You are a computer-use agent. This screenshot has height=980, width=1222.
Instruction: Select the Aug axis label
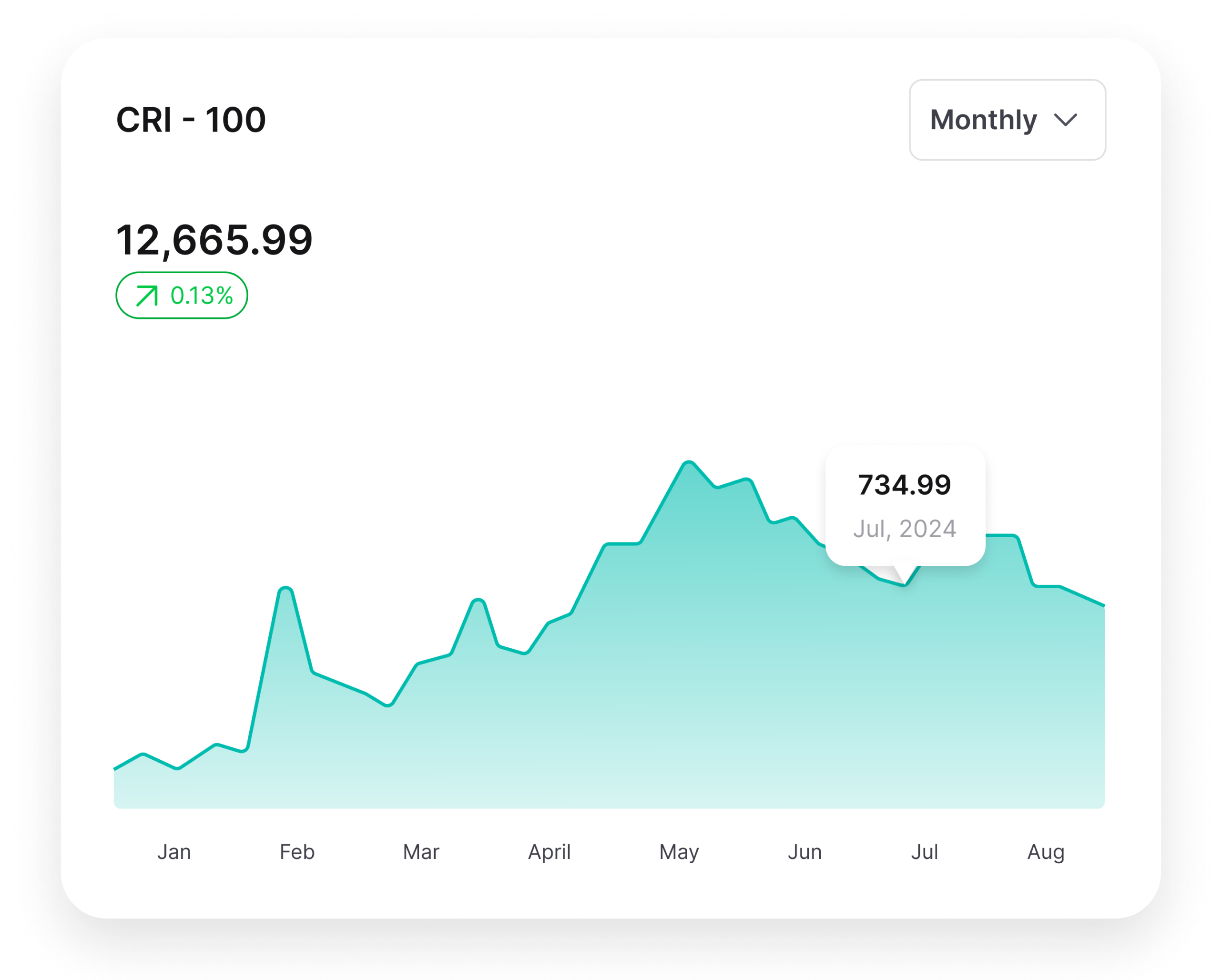[1046, 852]
